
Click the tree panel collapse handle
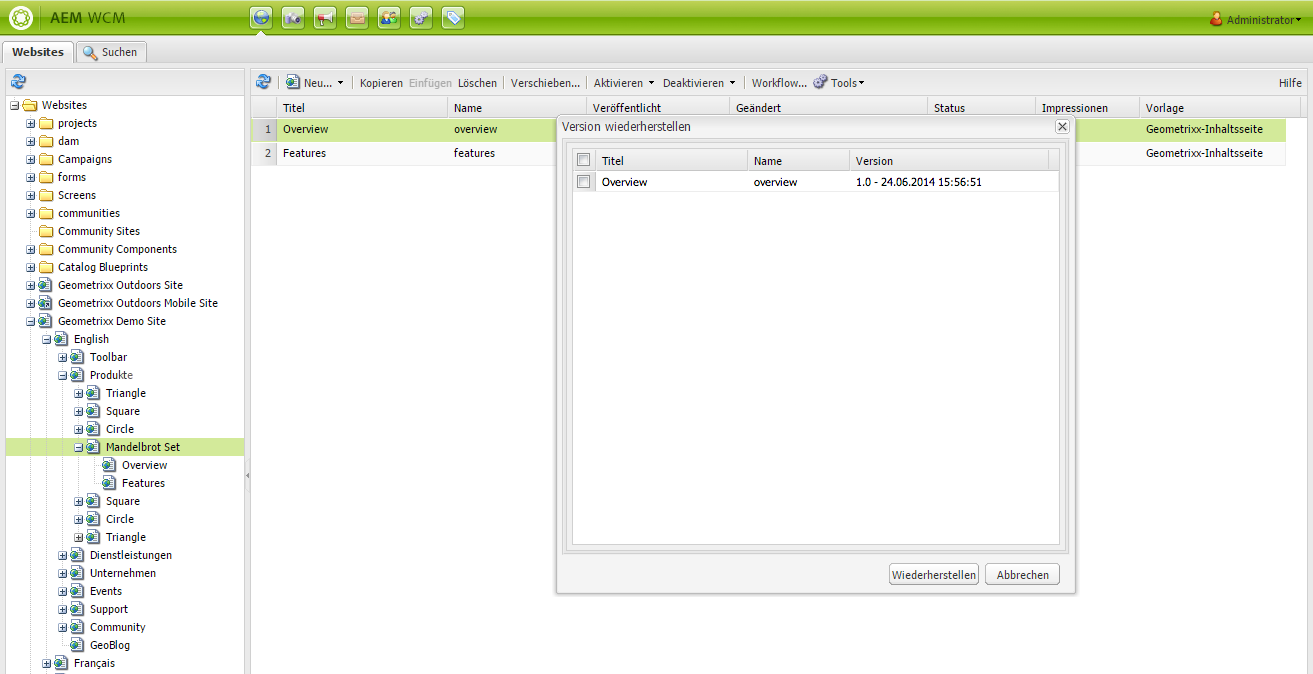[x=247, y=476]
